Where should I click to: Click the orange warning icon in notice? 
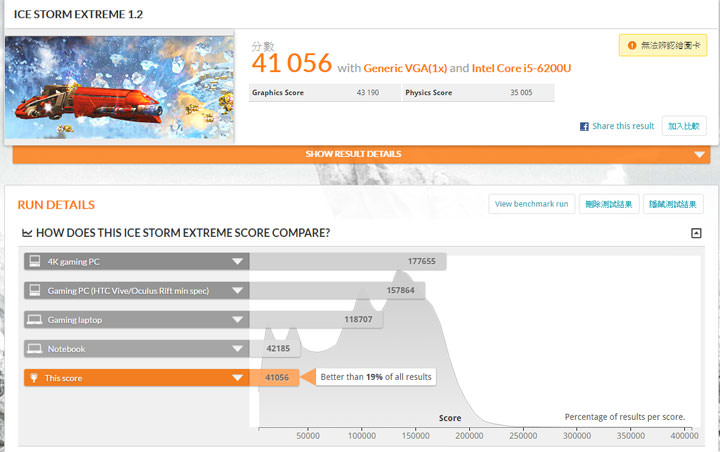632,45
